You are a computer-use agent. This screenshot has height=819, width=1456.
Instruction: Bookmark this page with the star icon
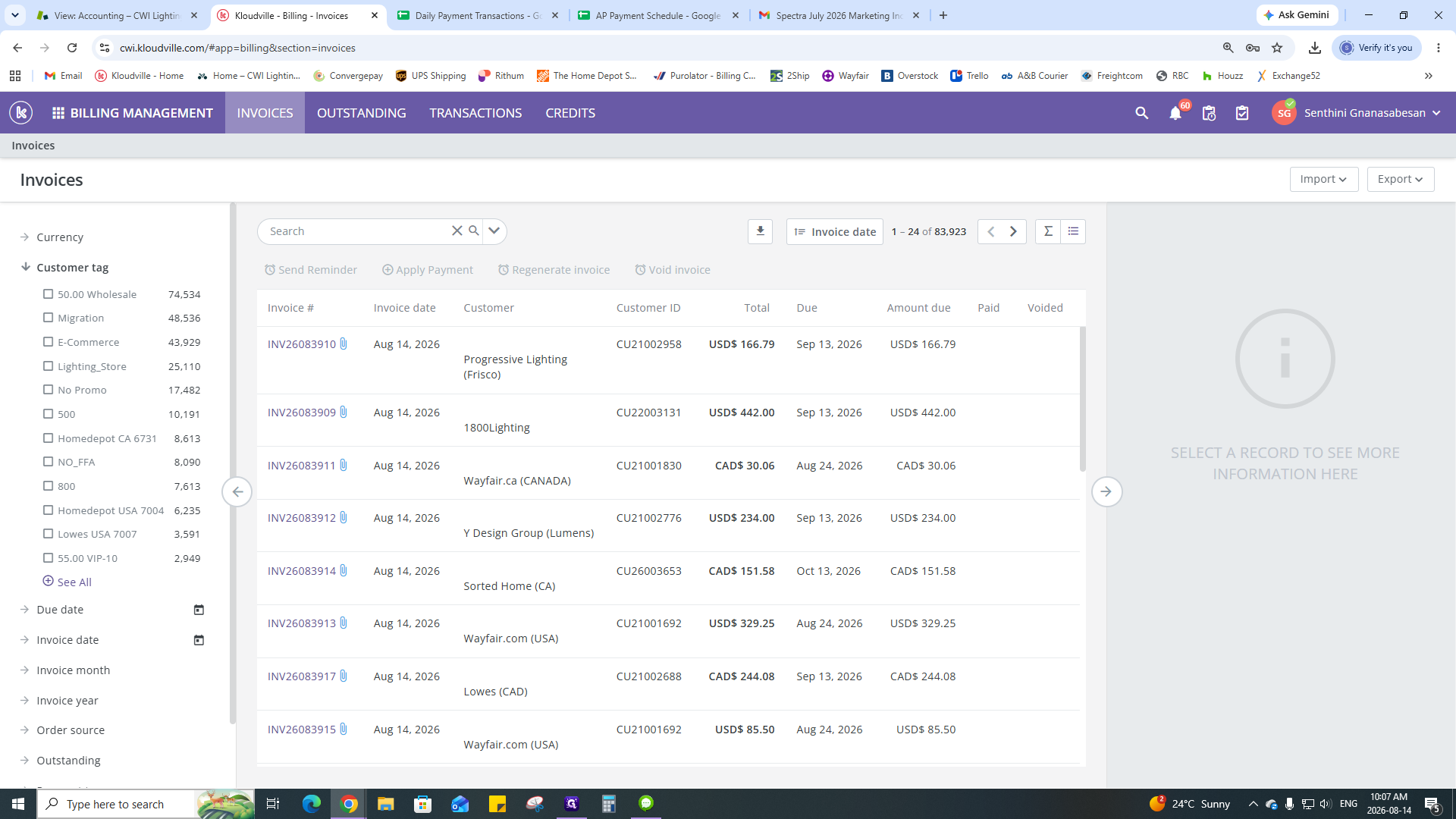click(1277, 48)
